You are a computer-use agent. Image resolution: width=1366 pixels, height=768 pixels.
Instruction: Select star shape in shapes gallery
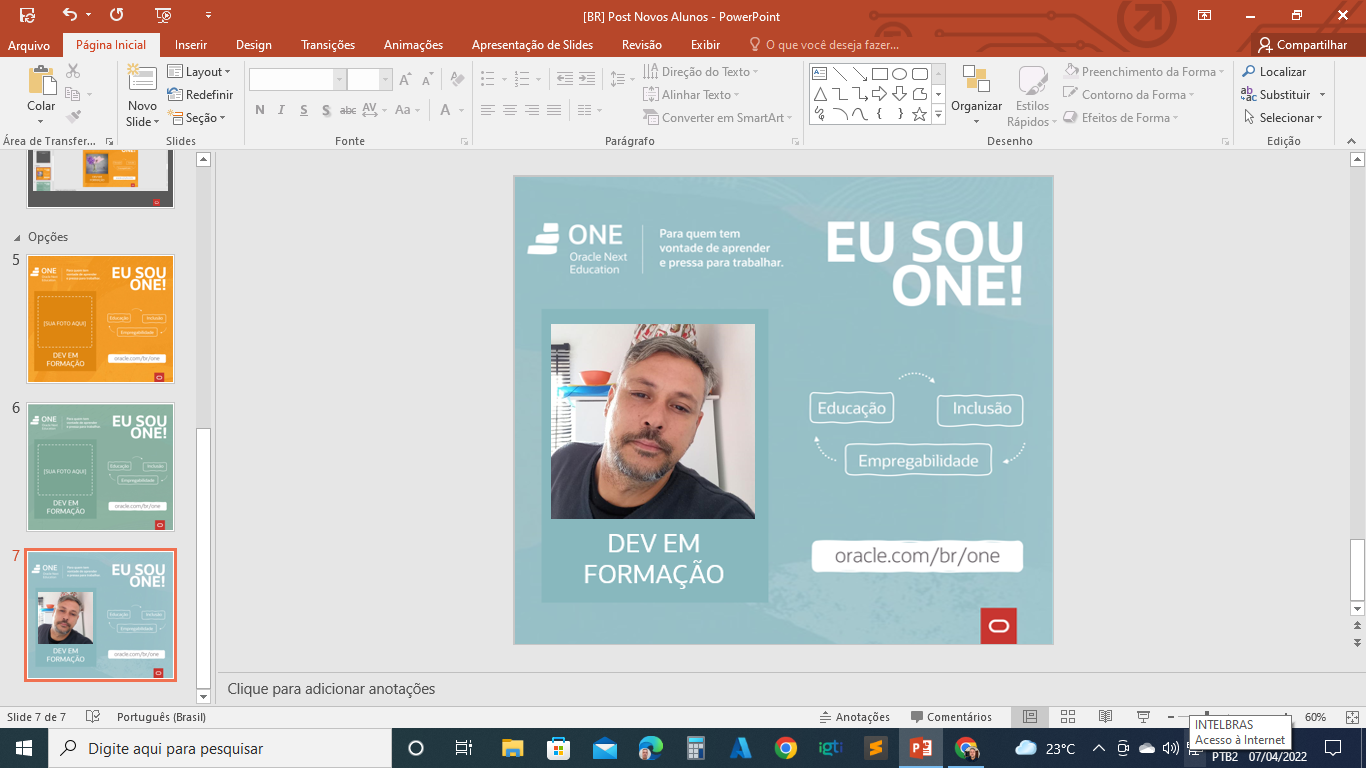point(919,114)
